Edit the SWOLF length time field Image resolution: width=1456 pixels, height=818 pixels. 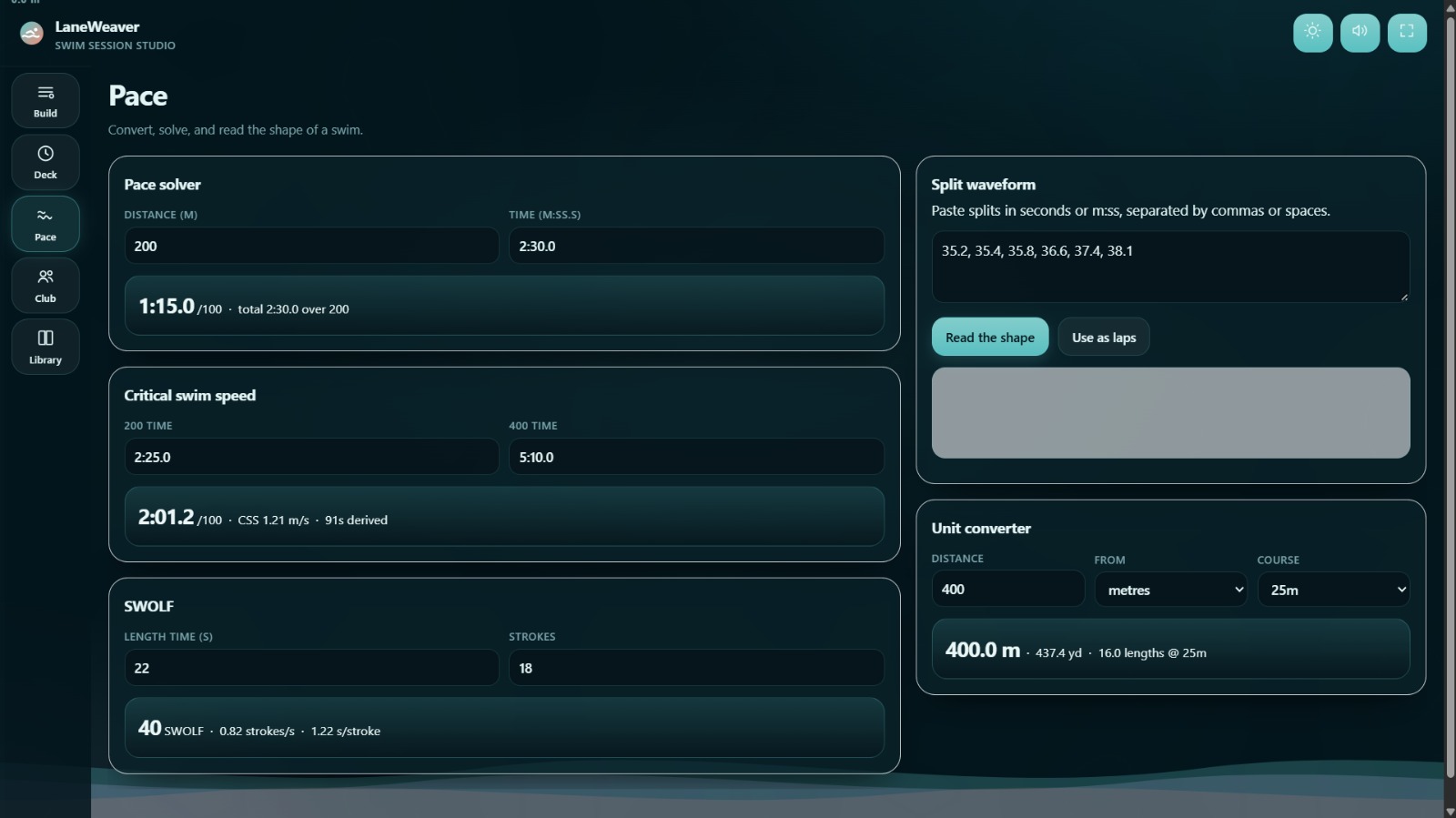click(x=311, y=668)
